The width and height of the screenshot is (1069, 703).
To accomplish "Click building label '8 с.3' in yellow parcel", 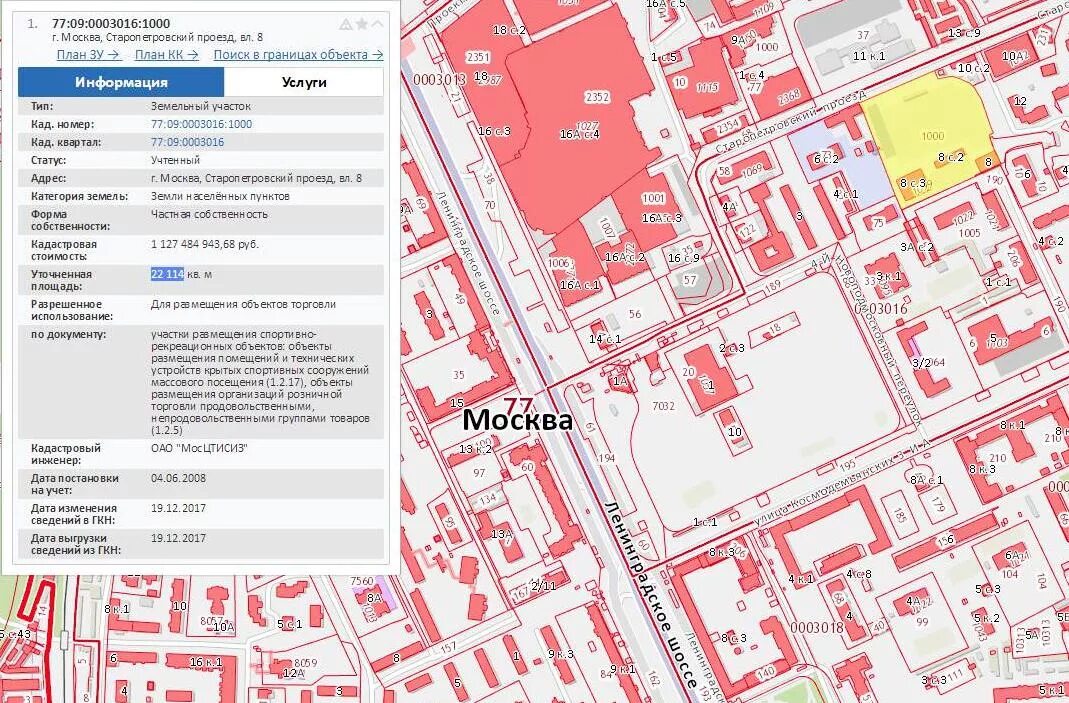I will coord(913,183).
